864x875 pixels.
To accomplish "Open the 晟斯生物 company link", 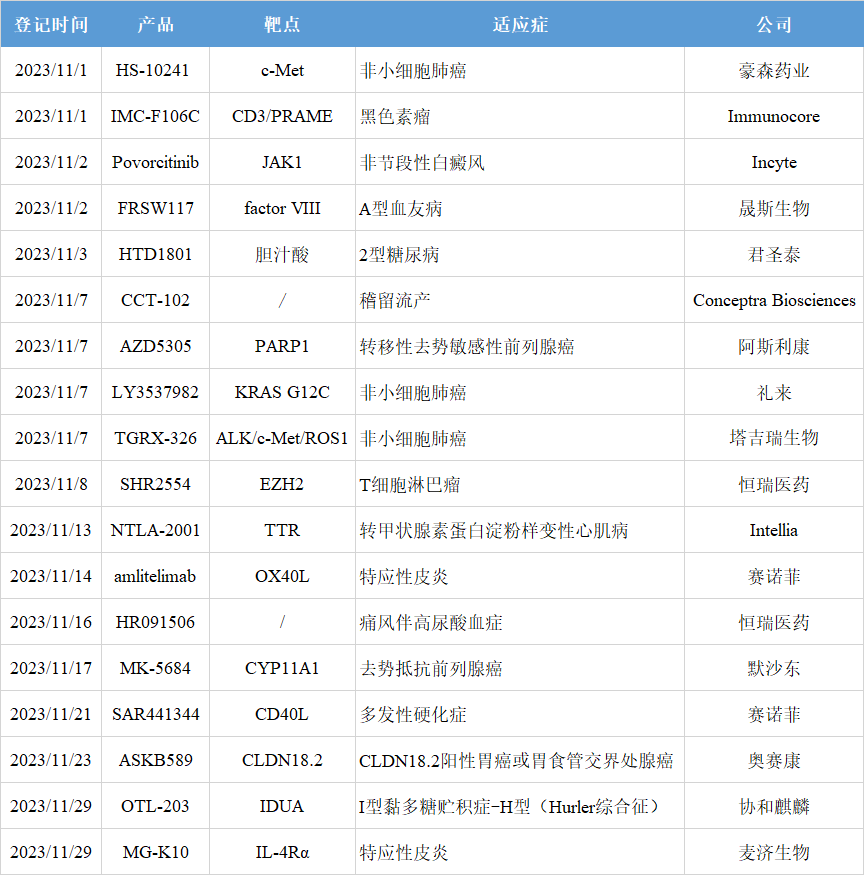I will [774, 209].
